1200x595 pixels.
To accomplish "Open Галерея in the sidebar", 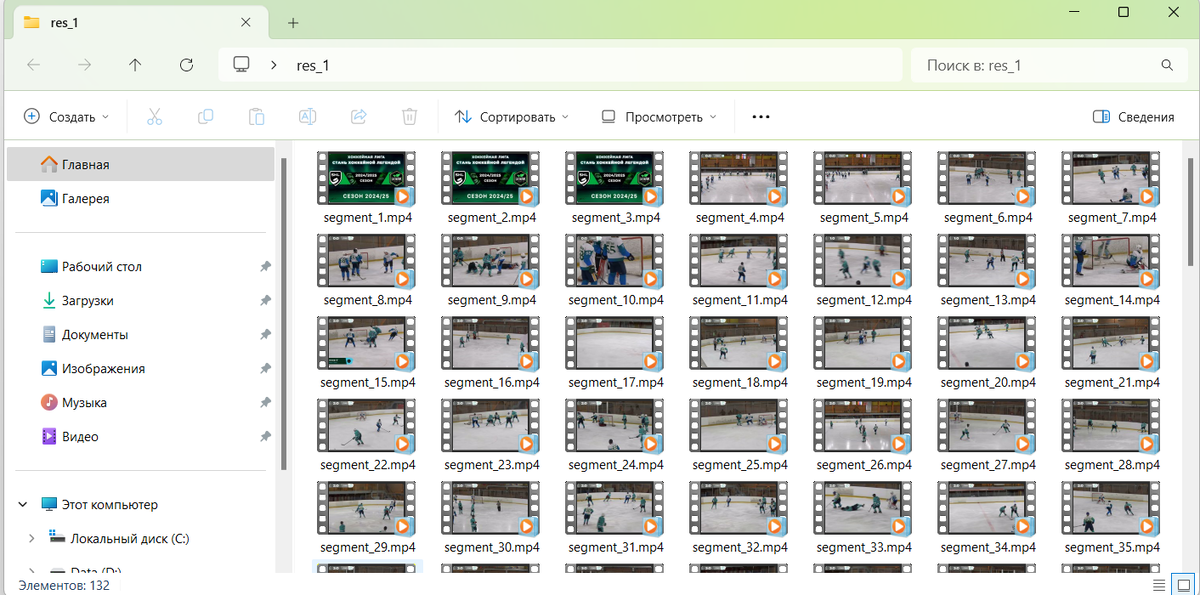I will click(x=140, y=199).
